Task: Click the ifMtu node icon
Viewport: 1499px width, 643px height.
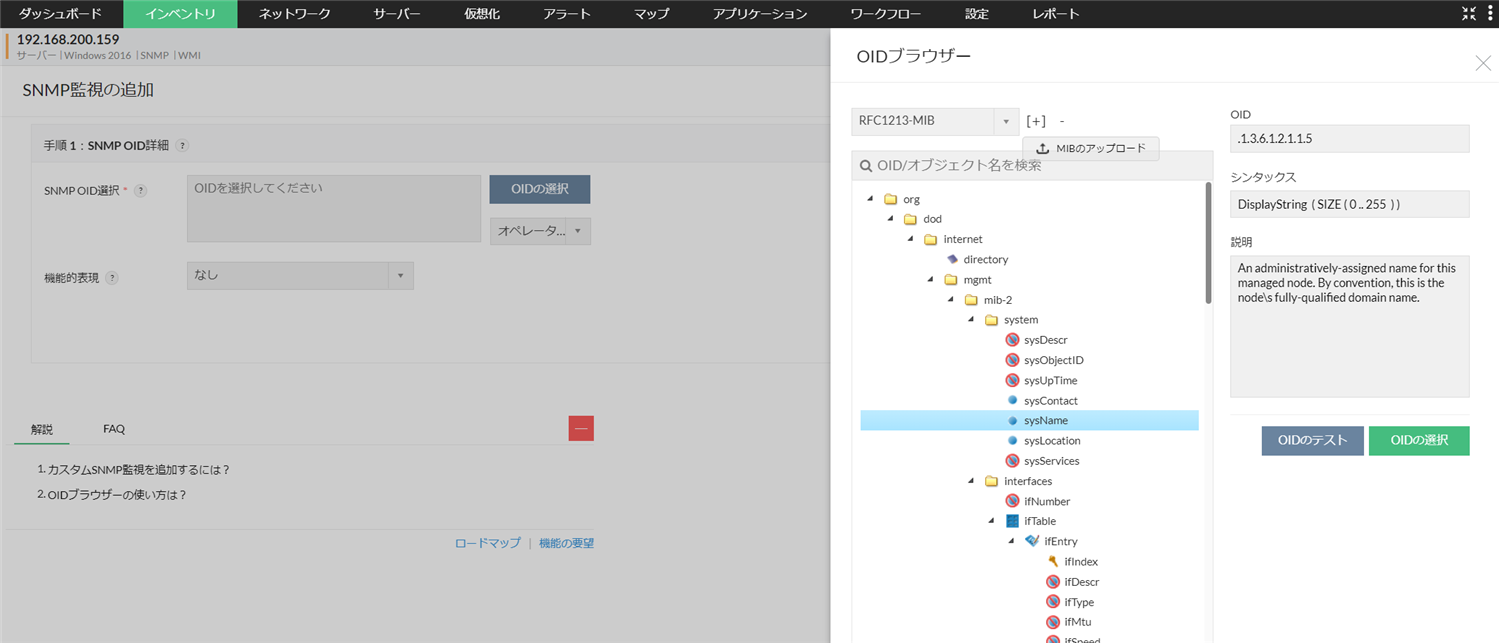Action: 1052,622
